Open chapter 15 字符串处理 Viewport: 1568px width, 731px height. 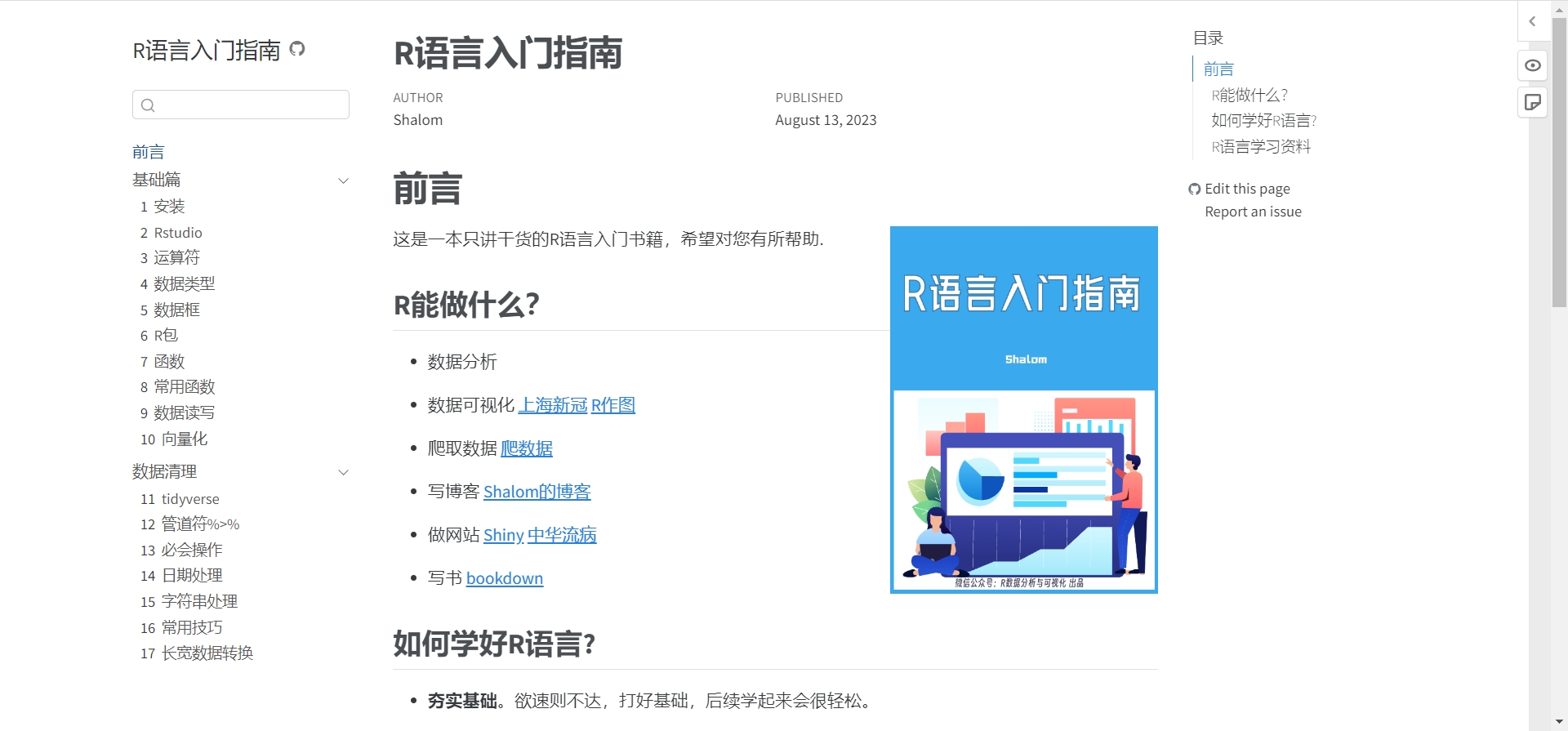(189, 602)
